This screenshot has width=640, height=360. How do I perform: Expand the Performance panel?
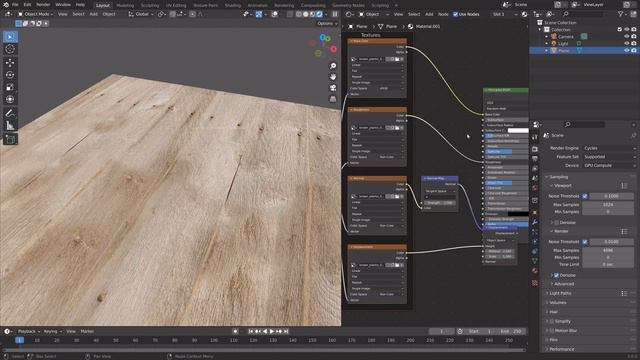561,349
